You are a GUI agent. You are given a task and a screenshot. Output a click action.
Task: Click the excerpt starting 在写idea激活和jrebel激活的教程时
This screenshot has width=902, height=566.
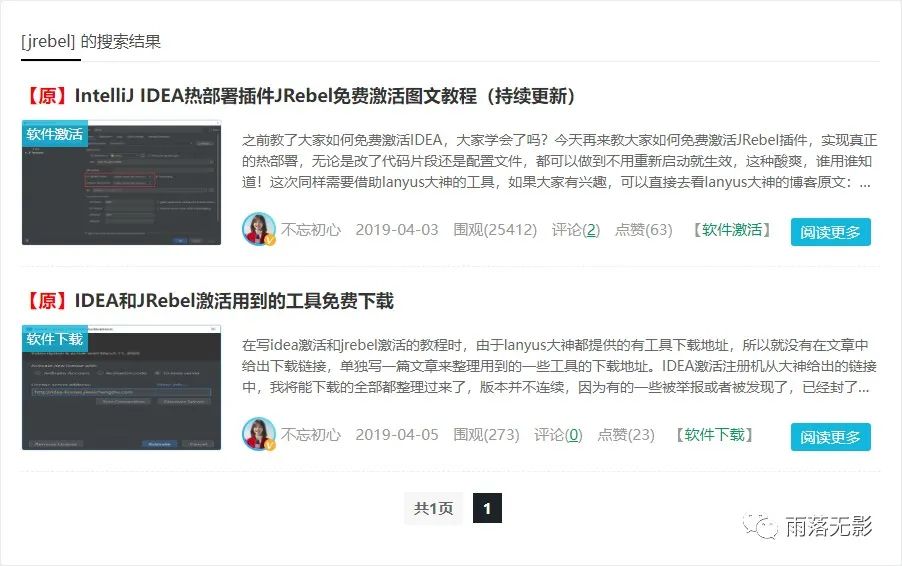coord(559,366)
